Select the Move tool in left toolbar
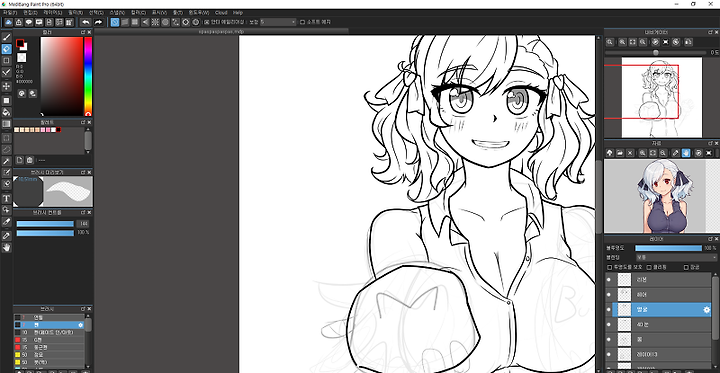Screen dimensions: 720x373 (6, 86)
